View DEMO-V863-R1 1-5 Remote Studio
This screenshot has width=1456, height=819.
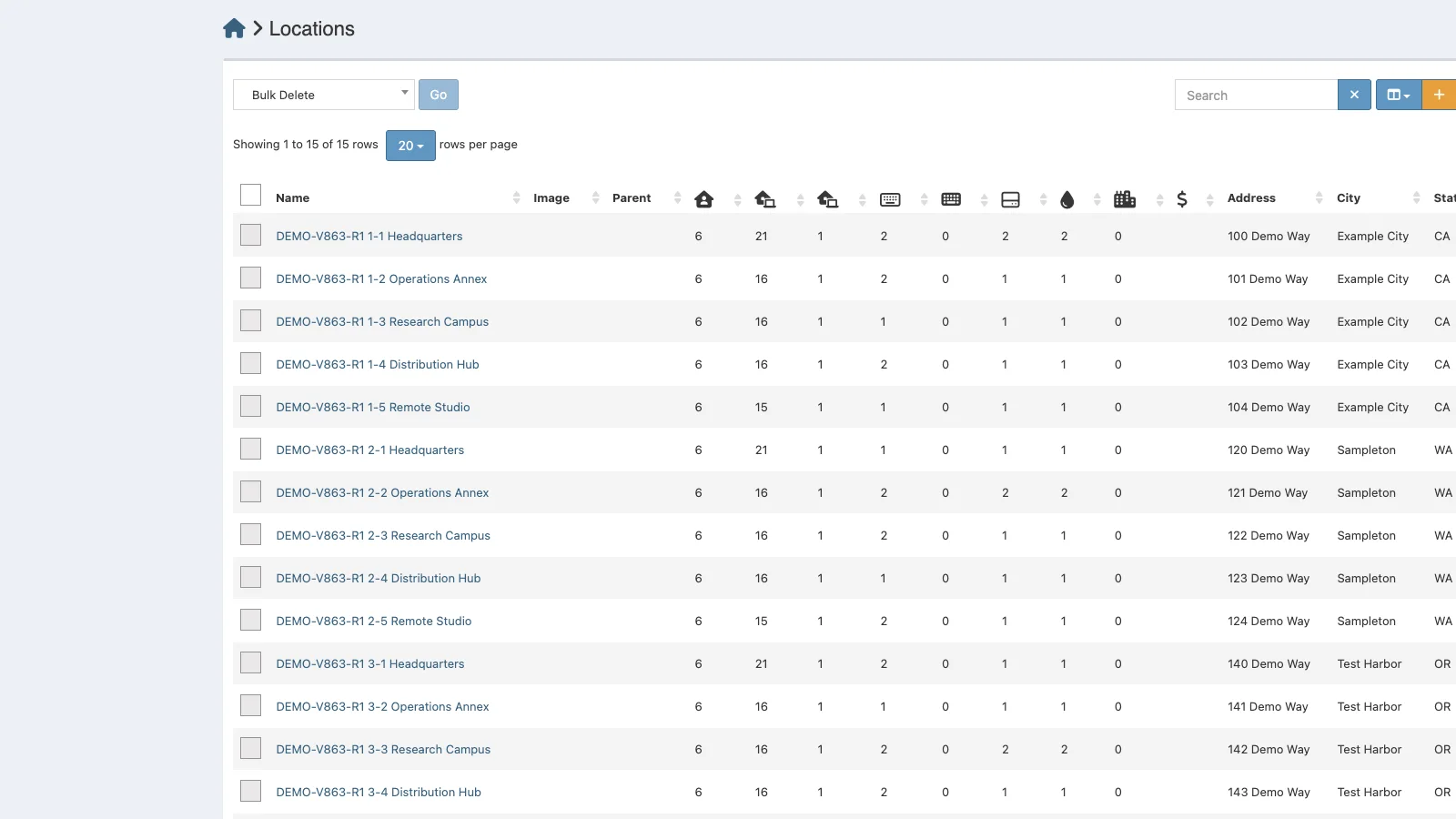[x=373, y=407]
